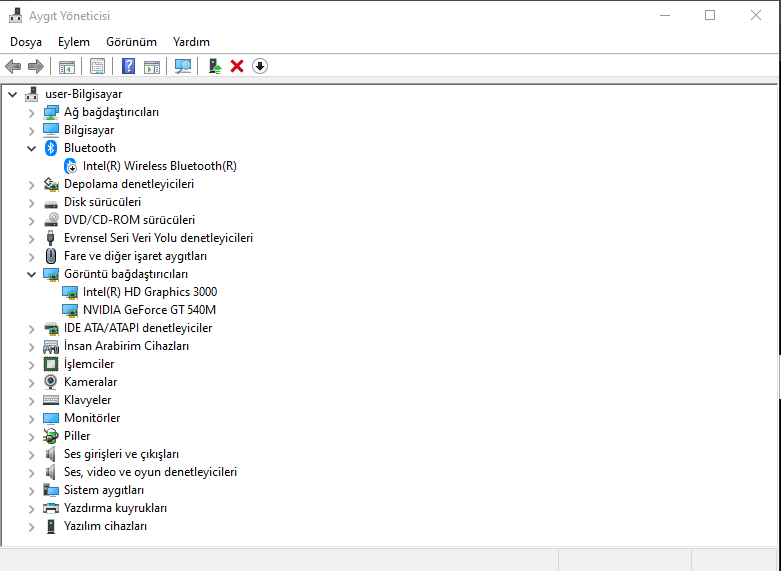Open the Eylem menu
781x571 pixels.
pos(74,42)
